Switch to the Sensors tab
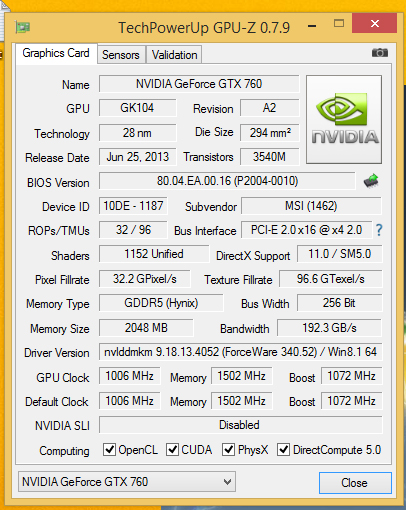This screenshot has height=510, width=406. coord(121,55)
